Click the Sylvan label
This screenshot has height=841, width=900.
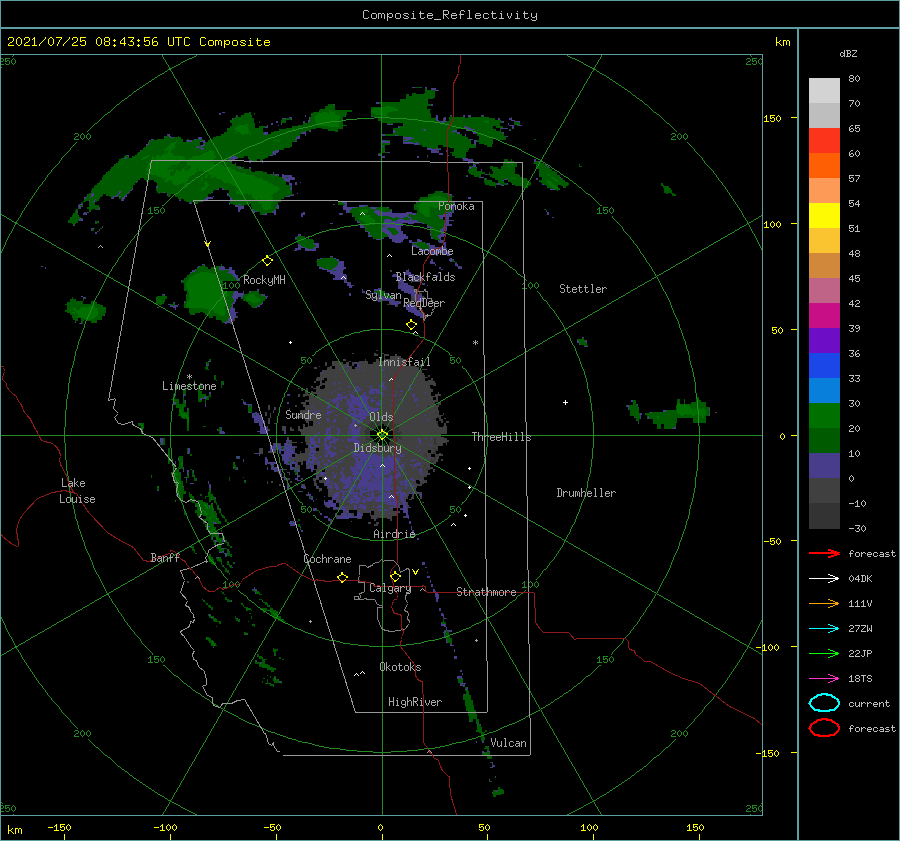point(383,295)
